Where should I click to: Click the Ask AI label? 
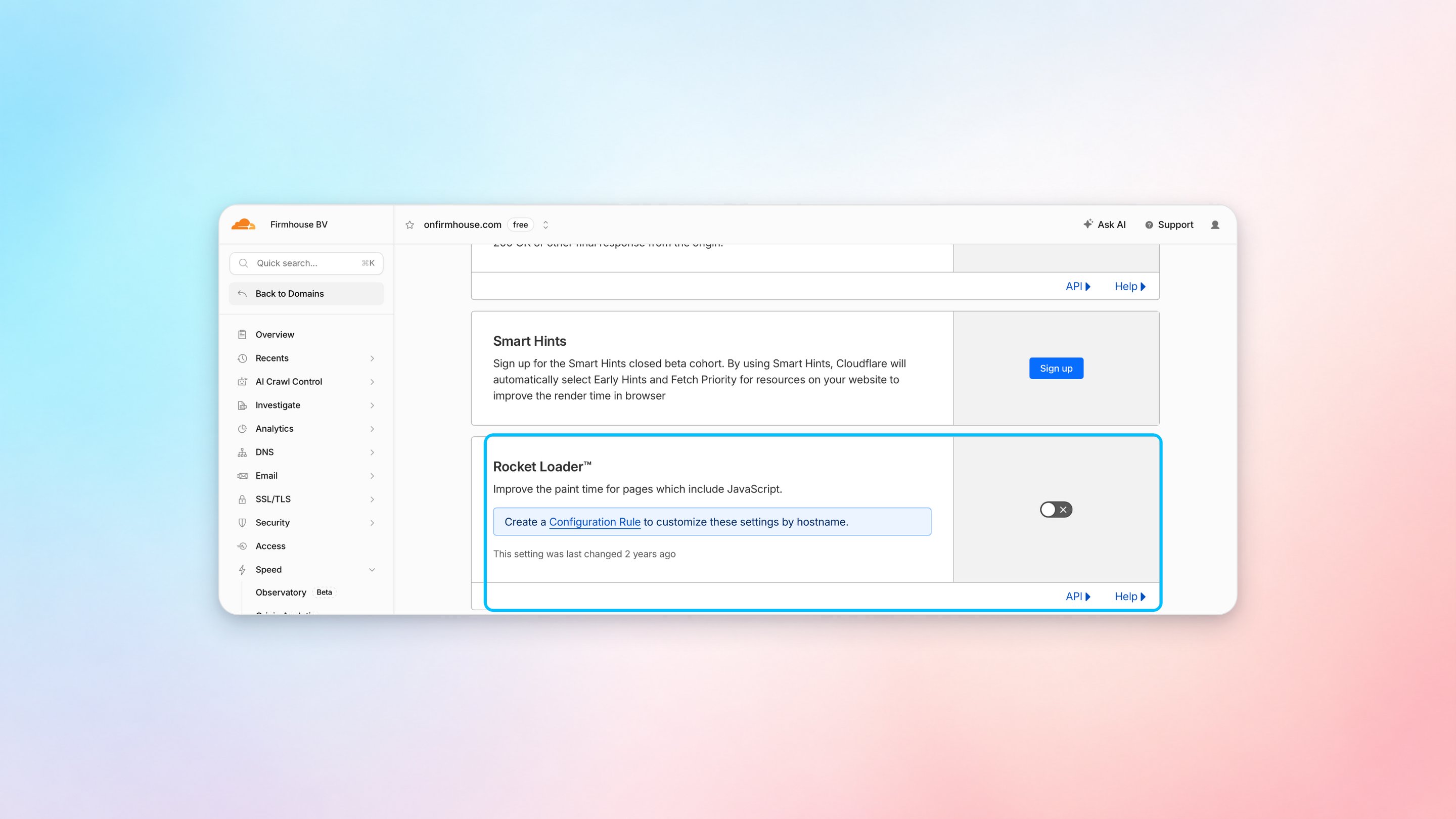tap(1112, 225)
